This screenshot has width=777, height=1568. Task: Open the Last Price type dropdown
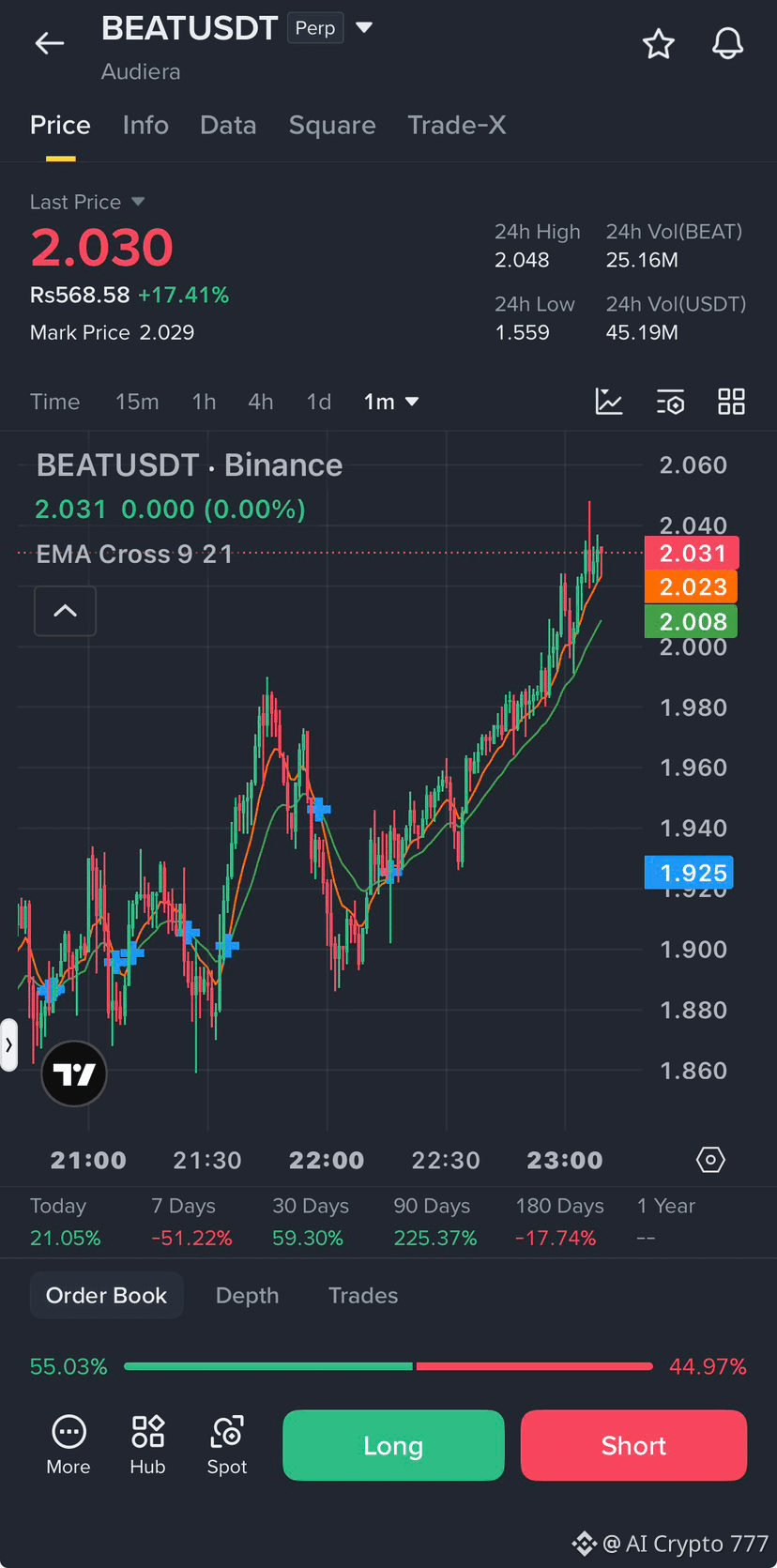[x=138, y=202]
